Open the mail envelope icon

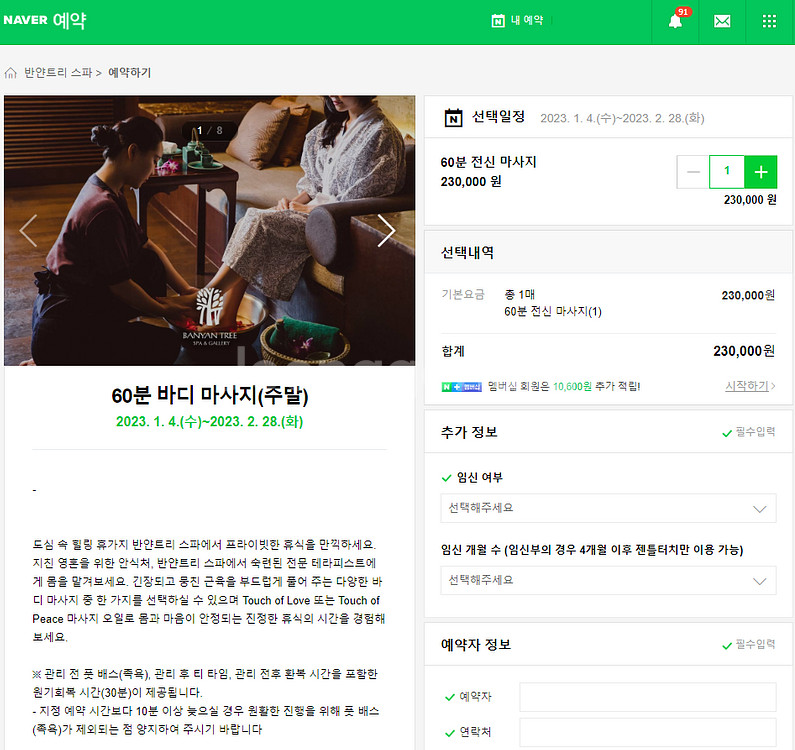tap(722, 21)
